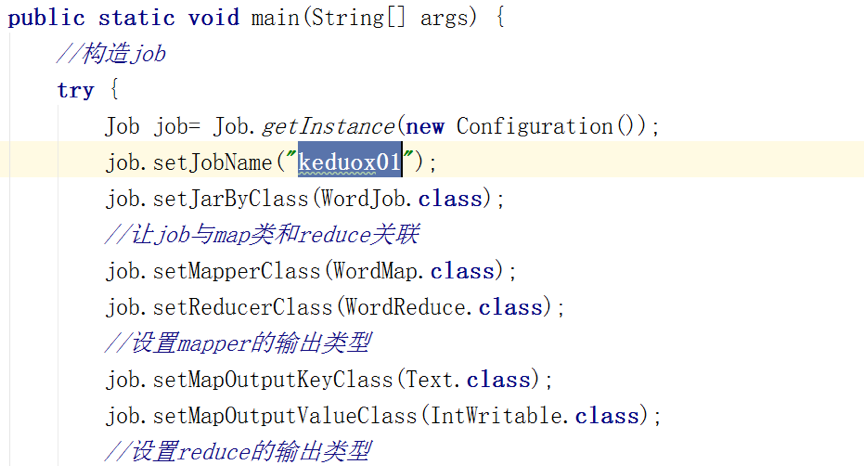This screenshot has height=466, width=864.
Task: Click on the getInstance method call
Action: [x=328, y=126]
